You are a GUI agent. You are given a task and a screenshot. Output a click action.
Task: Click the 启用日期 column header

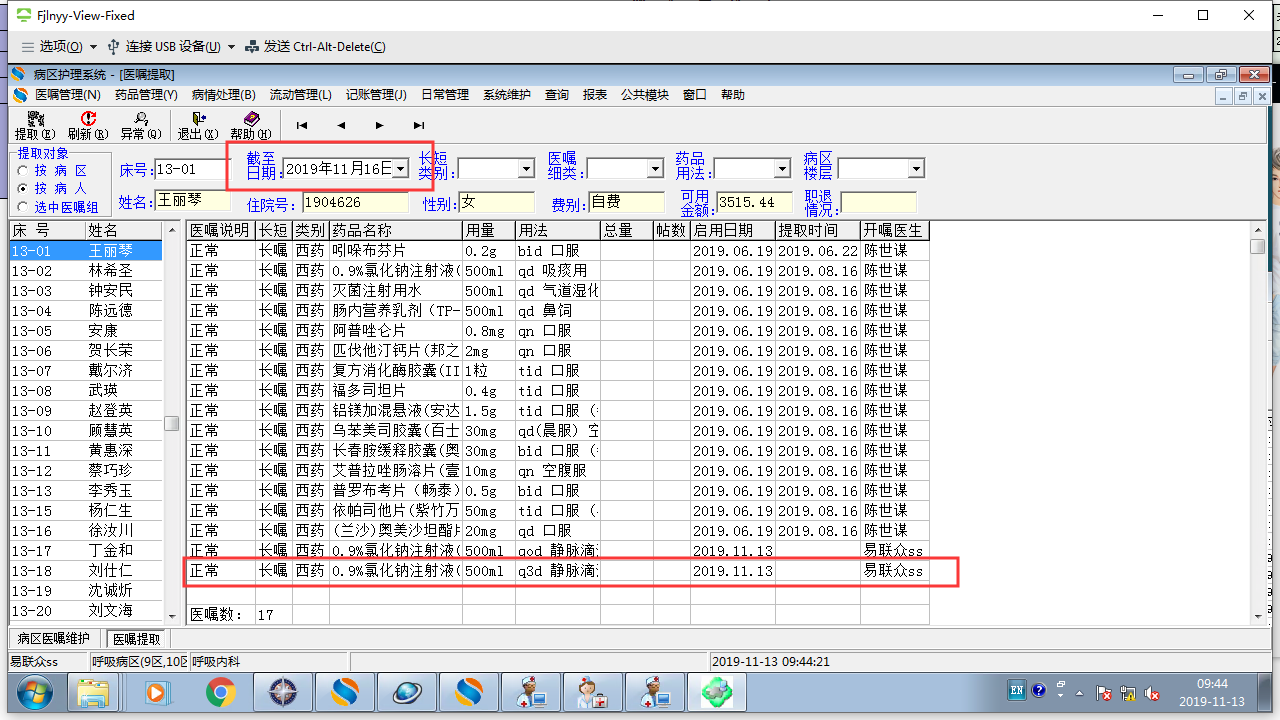point(733,231)
